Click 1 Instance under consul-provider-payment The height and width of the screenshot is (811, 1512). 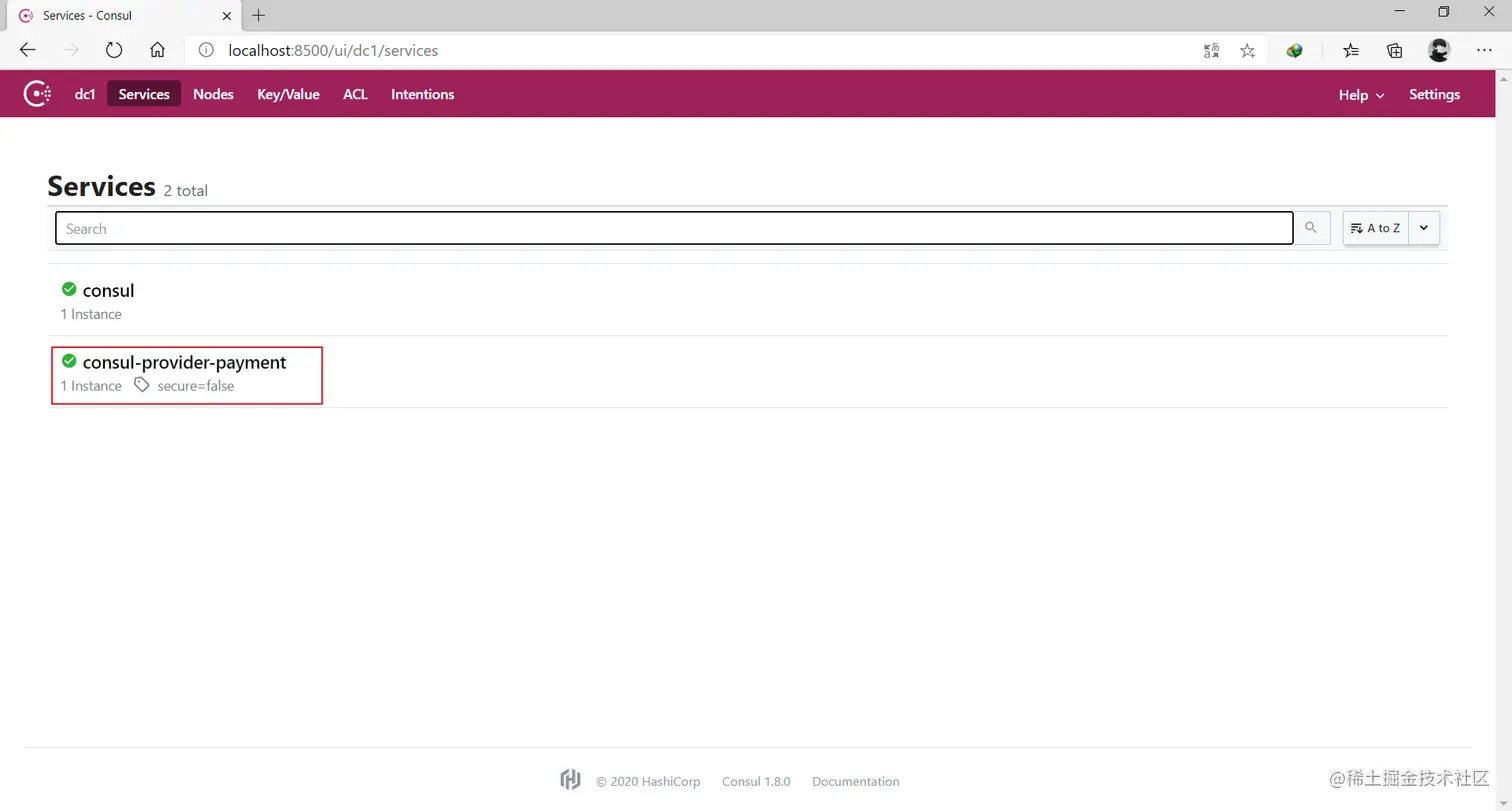pos(91,386)
